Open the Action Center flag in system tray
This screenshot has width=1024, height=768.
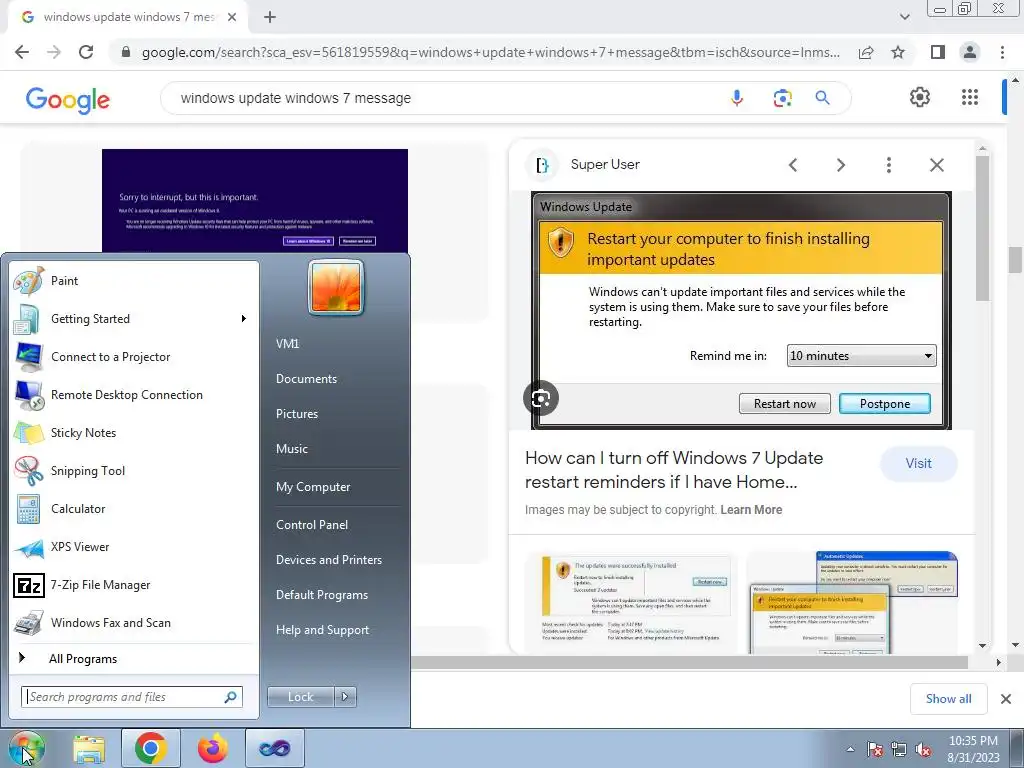(x=874, y=749)
